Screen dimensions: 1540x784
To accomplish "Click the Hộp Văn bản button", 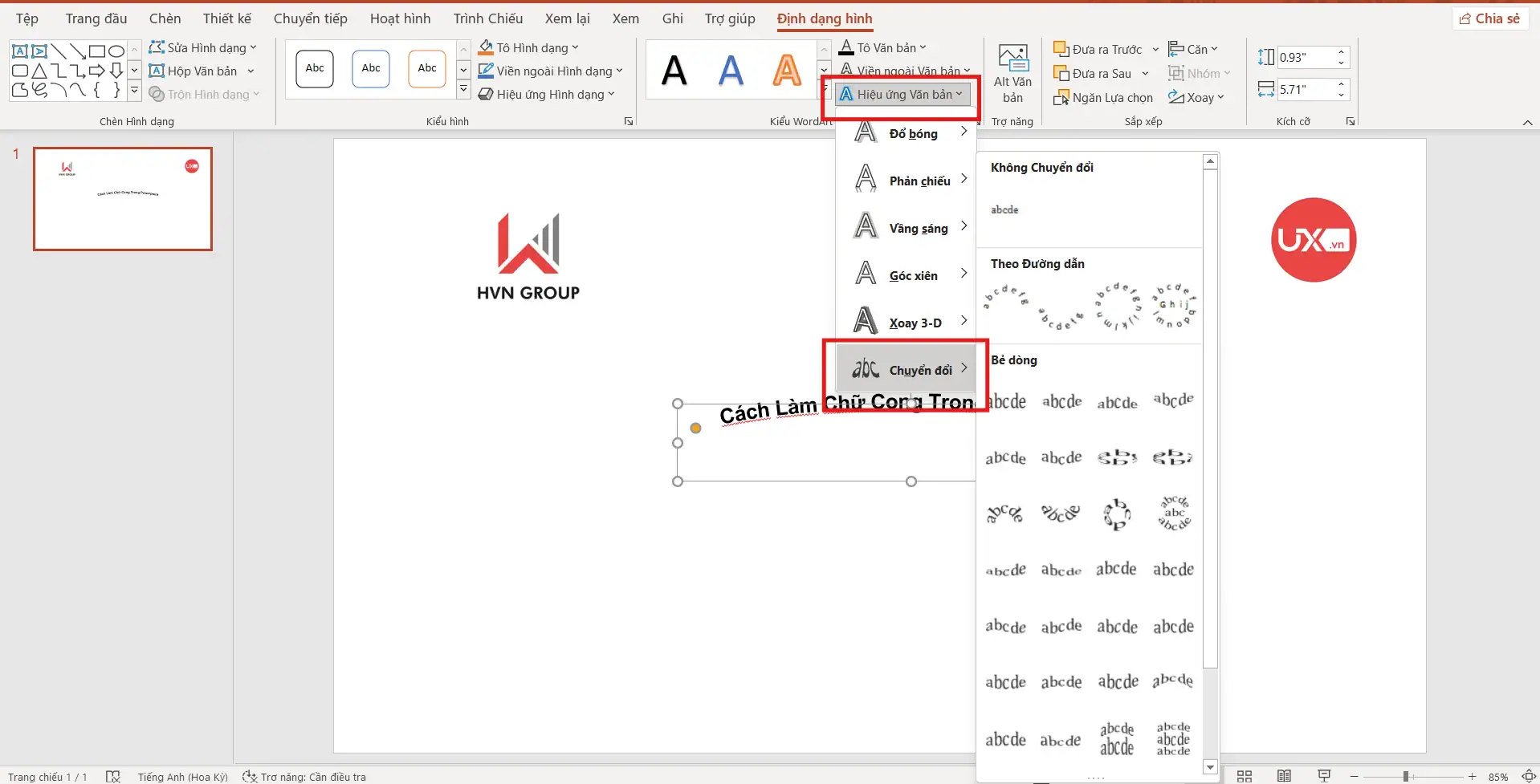I will pos(202,71).
